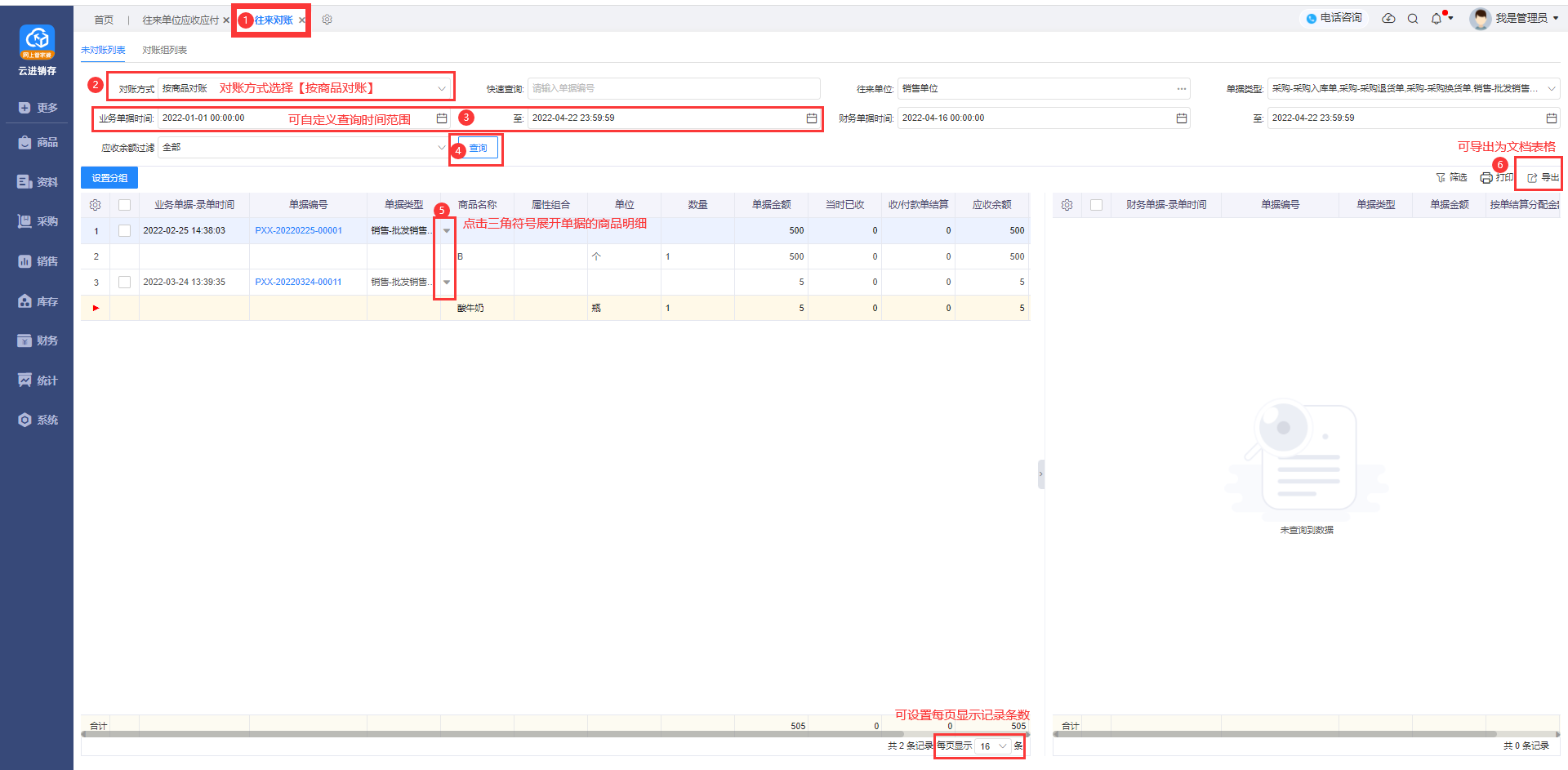
Task: Switch to the 对账组列表 tab
Action: click(x=164, y=51)
